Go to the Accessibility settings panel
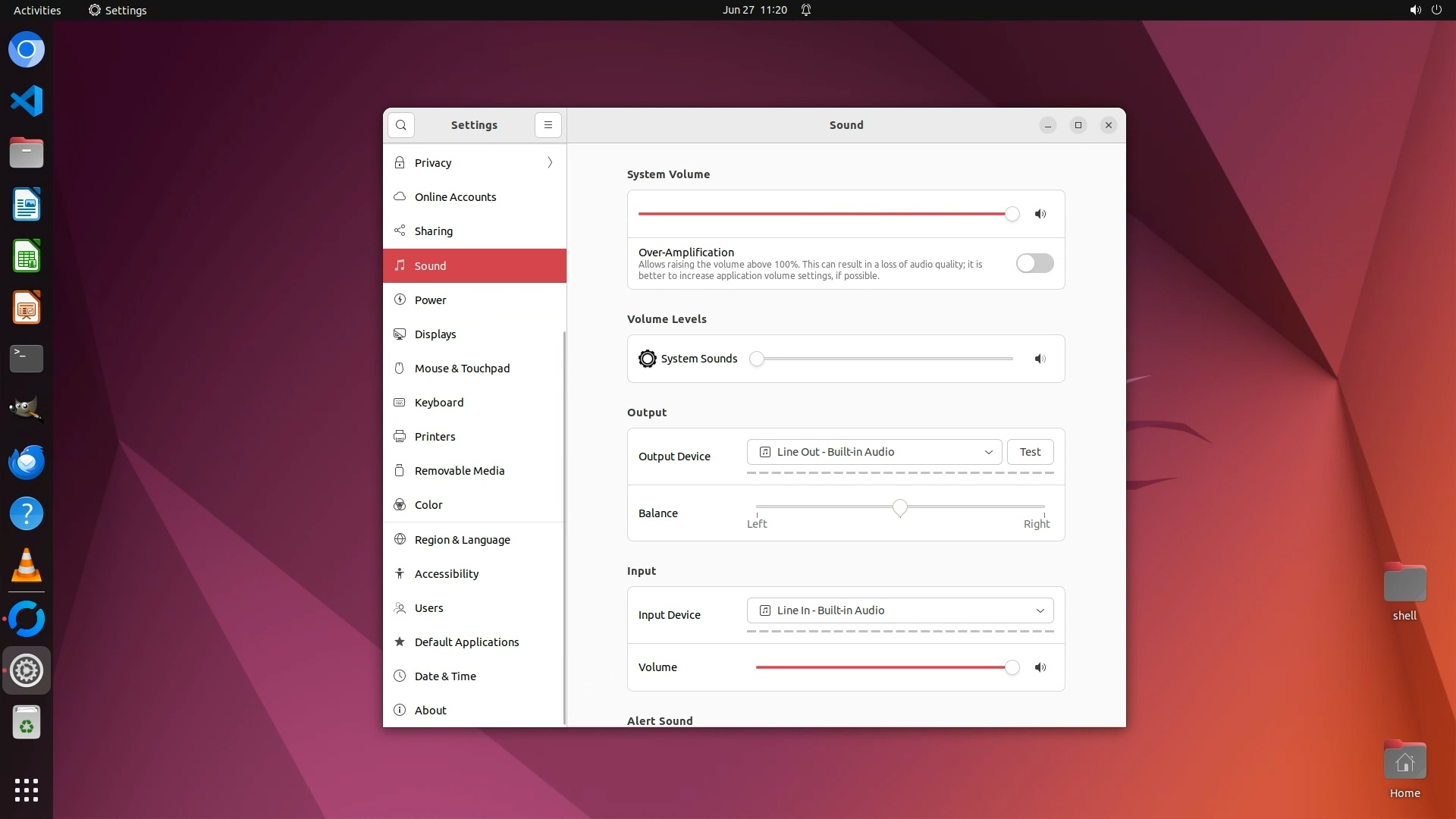 [x=446, y=574]
